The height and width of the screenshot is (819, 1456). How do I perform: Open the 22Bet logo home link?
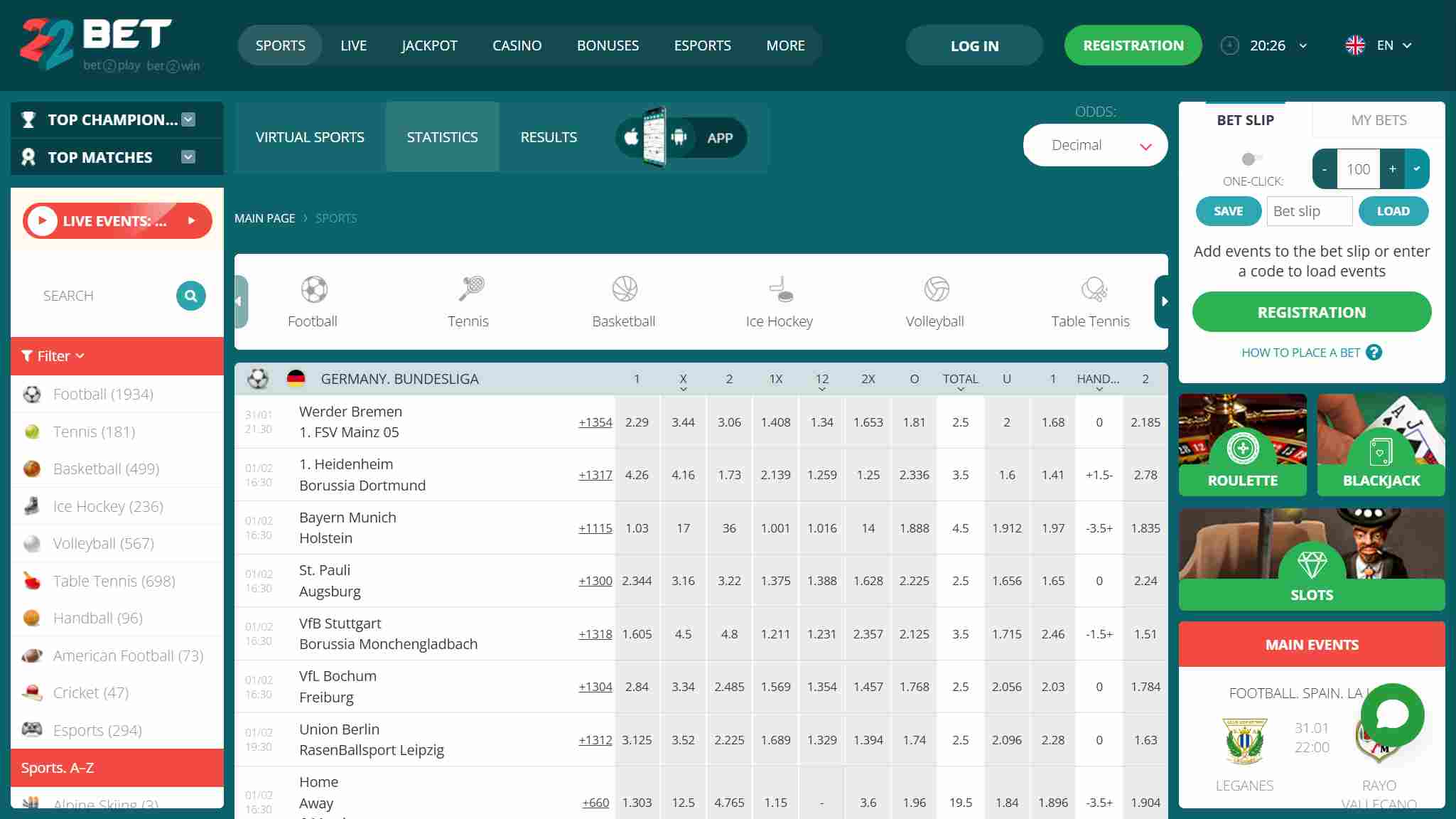point(110,45)
